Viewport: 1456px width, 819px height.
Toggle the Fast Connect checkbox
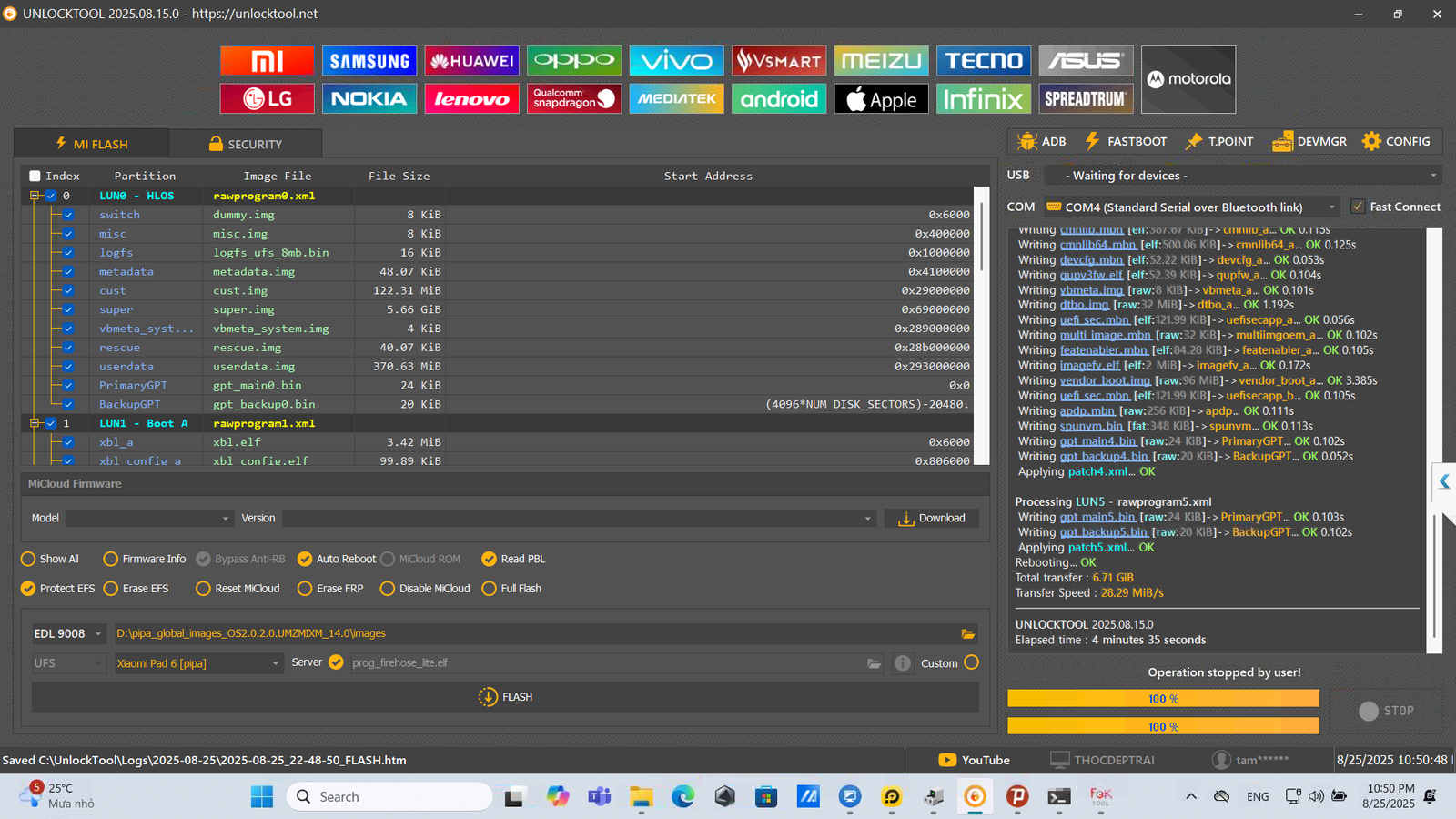[x=1358, y=207]
